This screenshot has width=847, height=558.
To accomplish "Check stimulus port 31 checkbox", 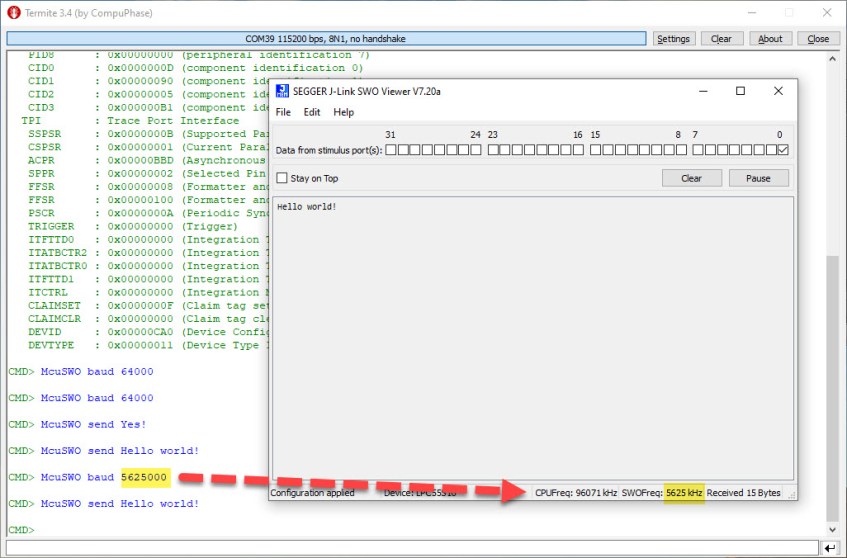I will (391, 150).
